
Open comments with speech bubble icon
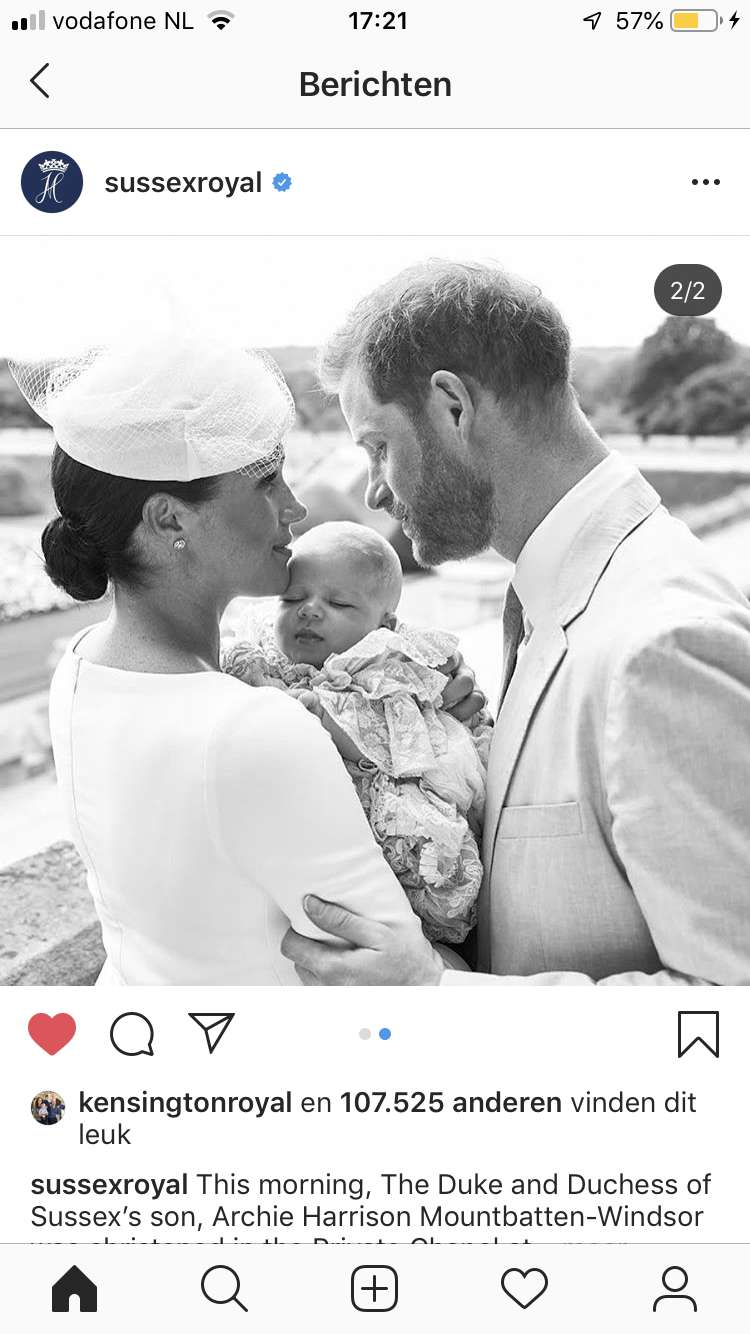coord(132,1034)
